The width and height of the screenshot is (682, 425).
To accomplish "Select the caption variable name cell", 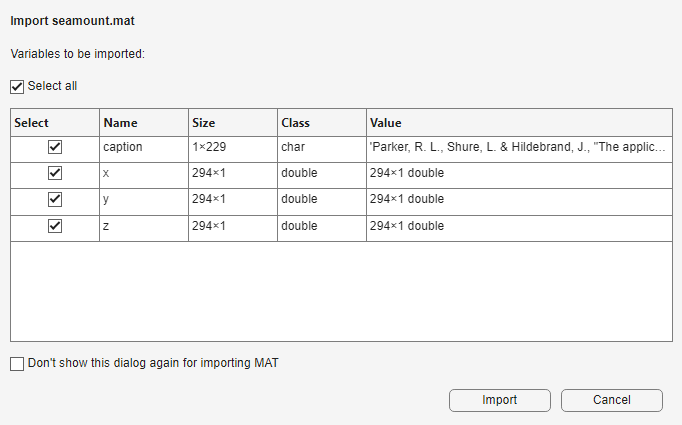I will pos(123,147).
